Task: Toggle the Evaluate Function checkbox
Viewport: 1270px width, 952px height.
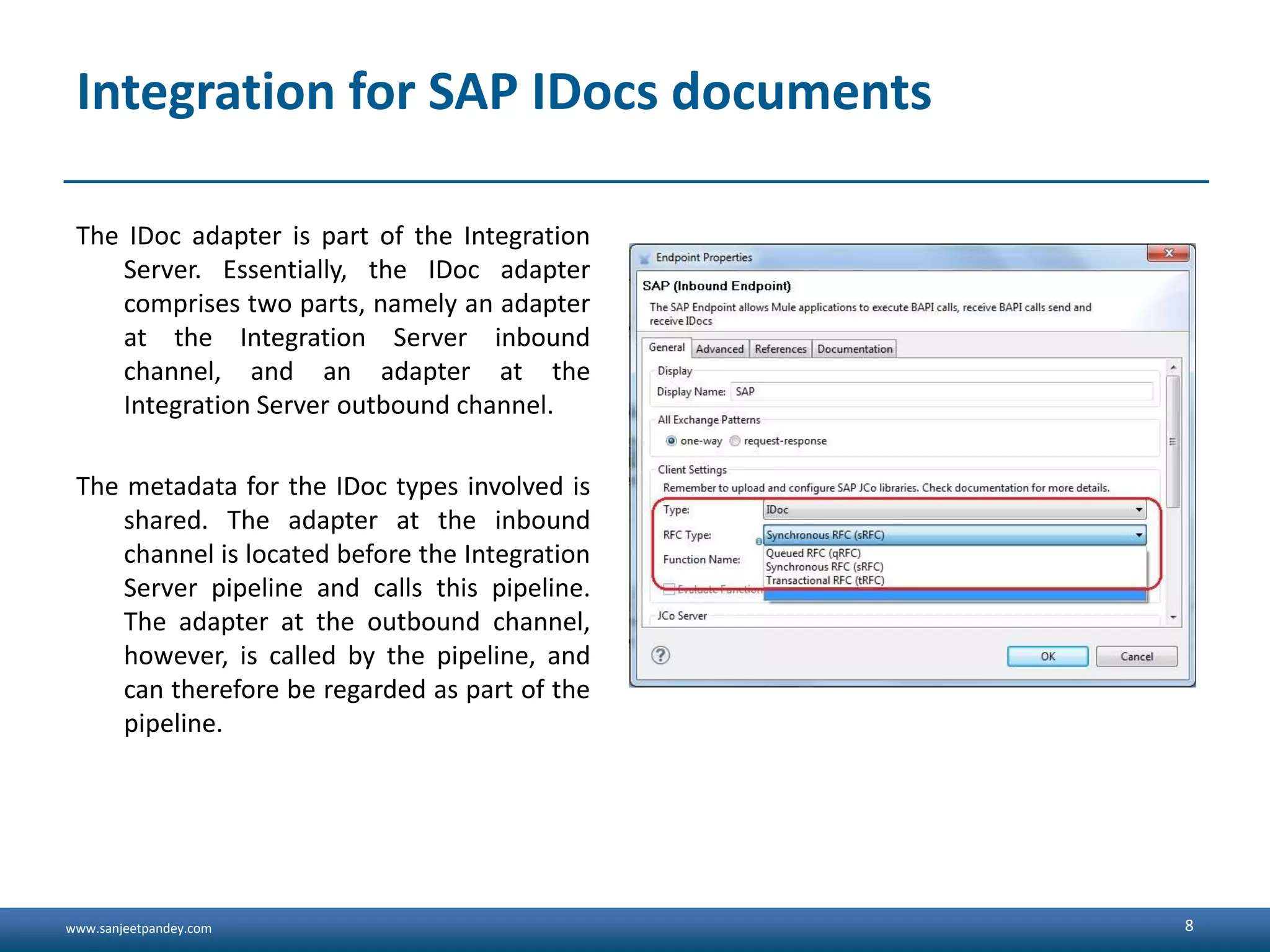Action: coord(669,589)
